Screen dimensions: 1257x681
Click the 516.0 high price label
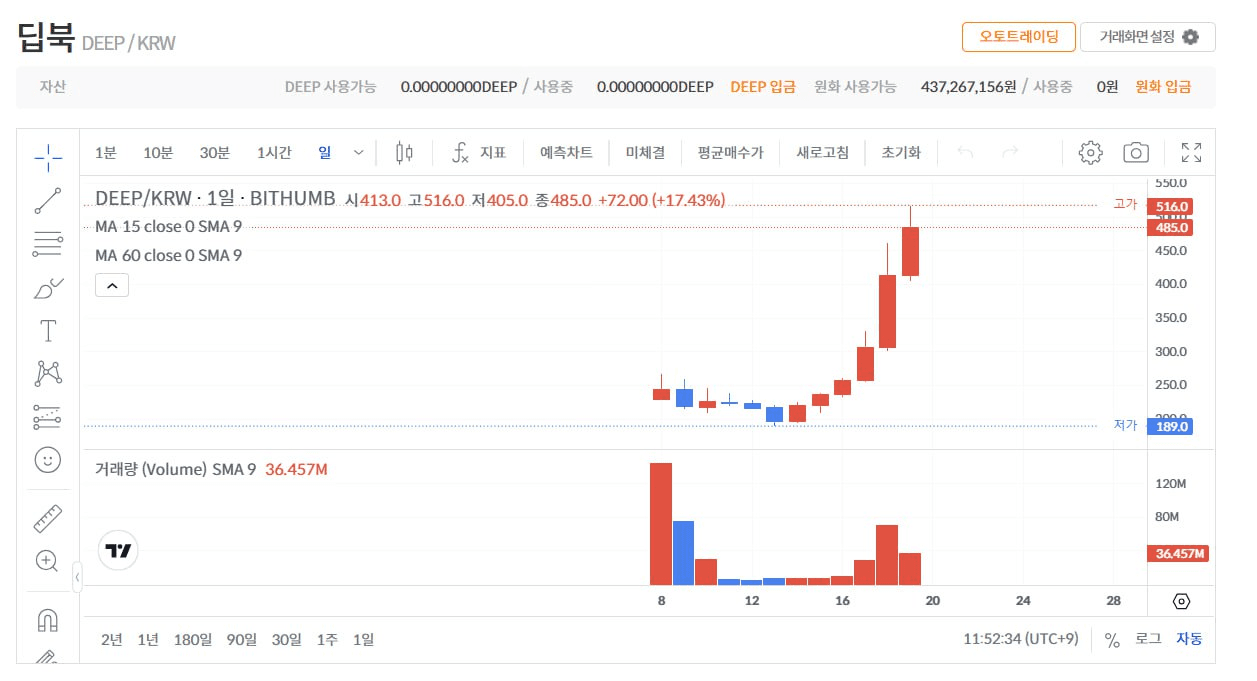coord(1172,207)
